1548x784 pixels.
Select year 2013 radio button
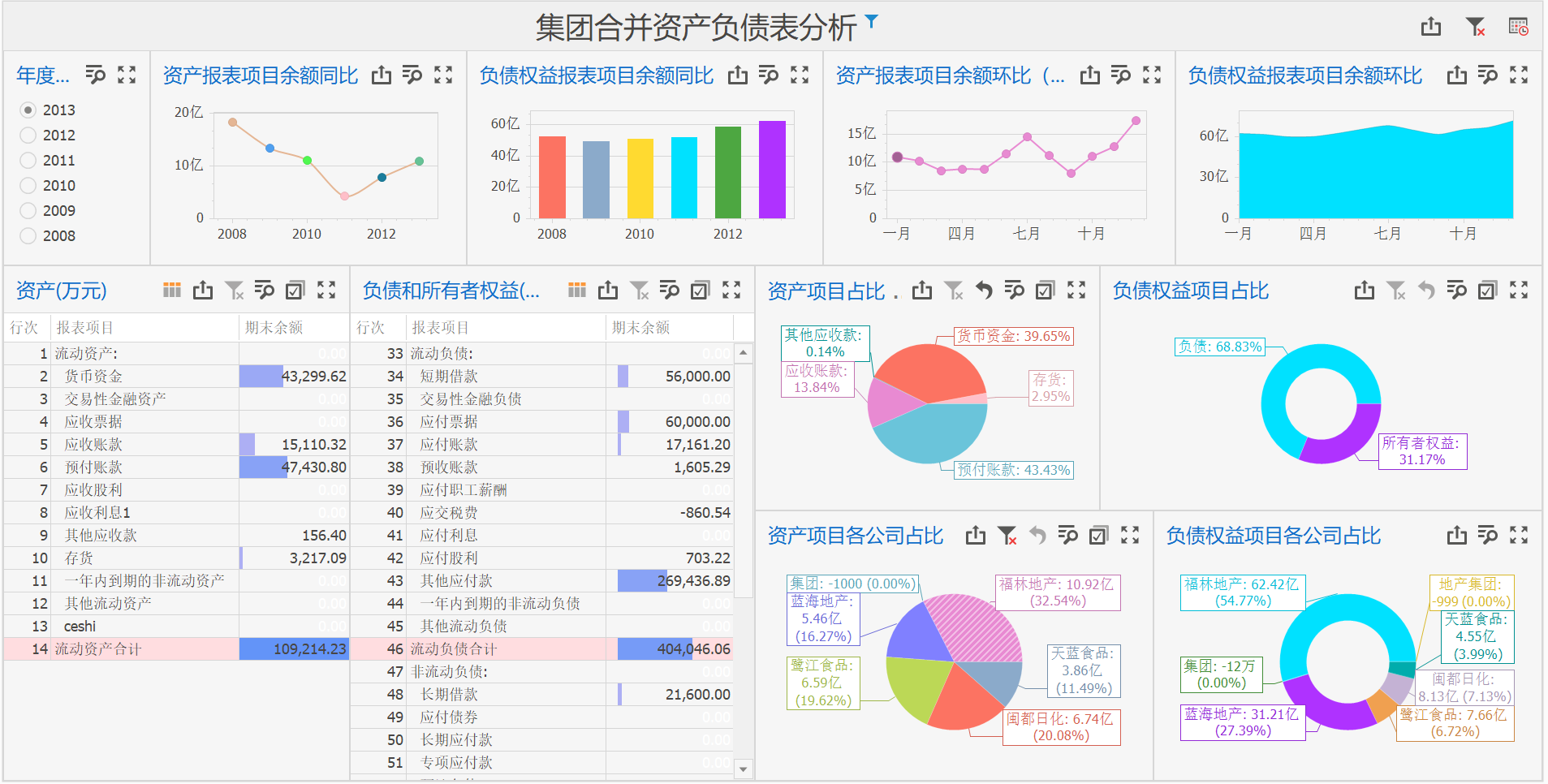(x=28, y=110)
